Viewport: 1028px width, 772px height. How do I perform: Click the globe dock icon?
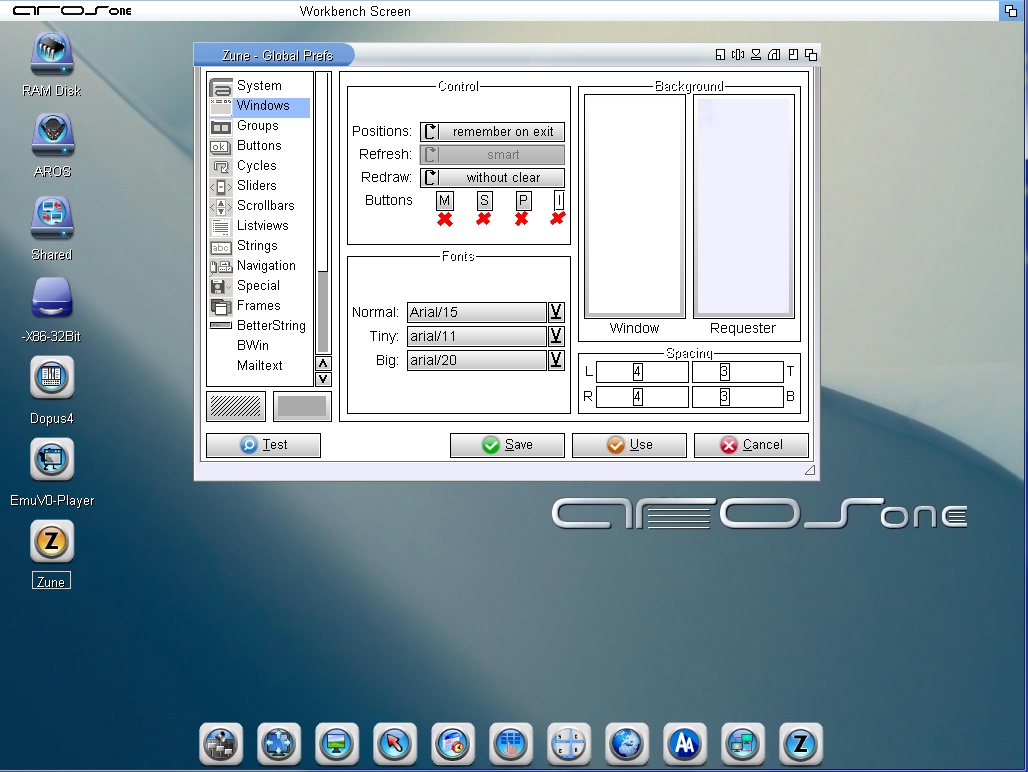(626, 743)
